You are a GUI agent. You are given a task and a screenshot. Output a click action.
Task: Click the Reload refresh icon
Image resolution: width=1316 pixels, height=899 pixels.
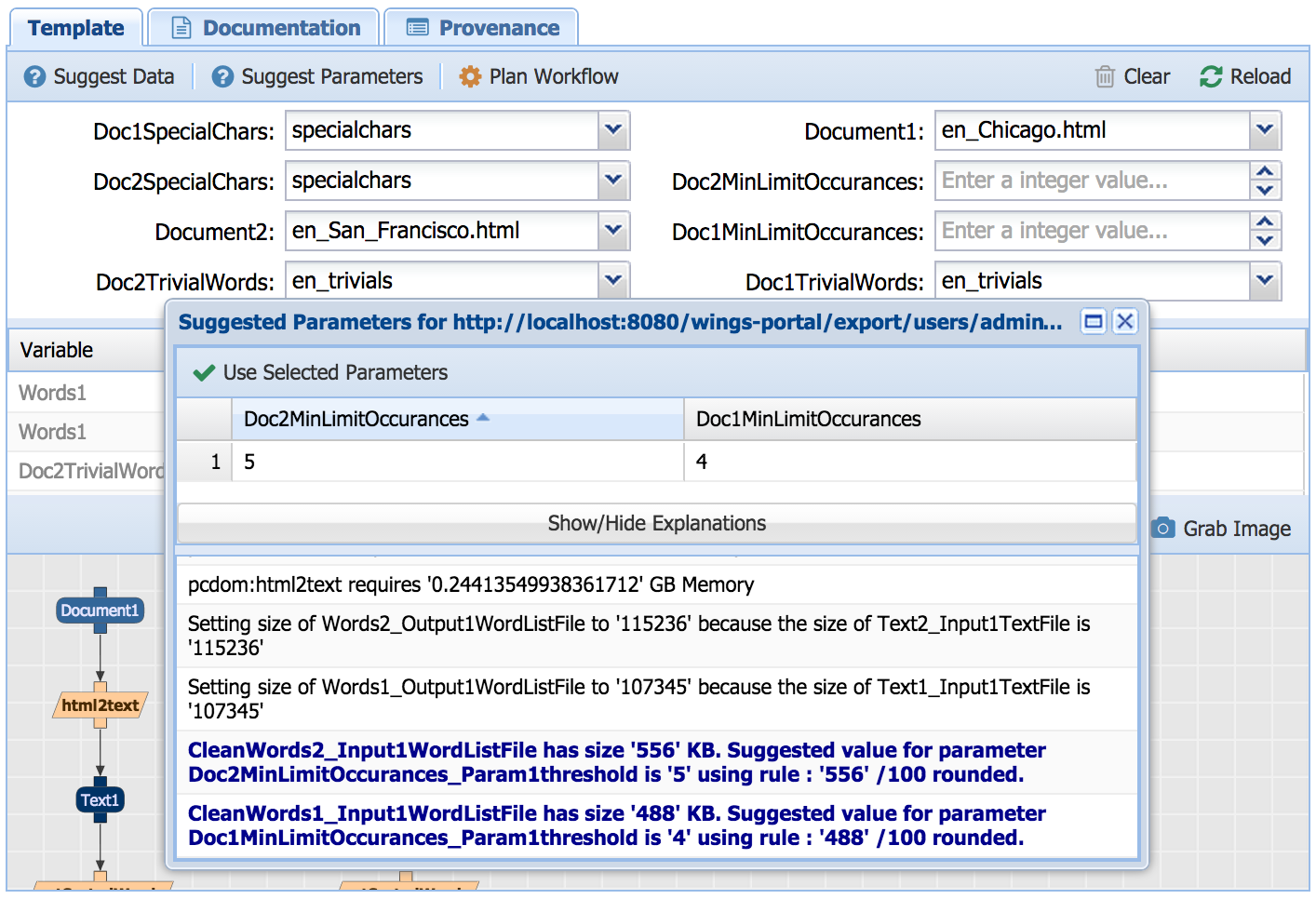point(1211,76)
